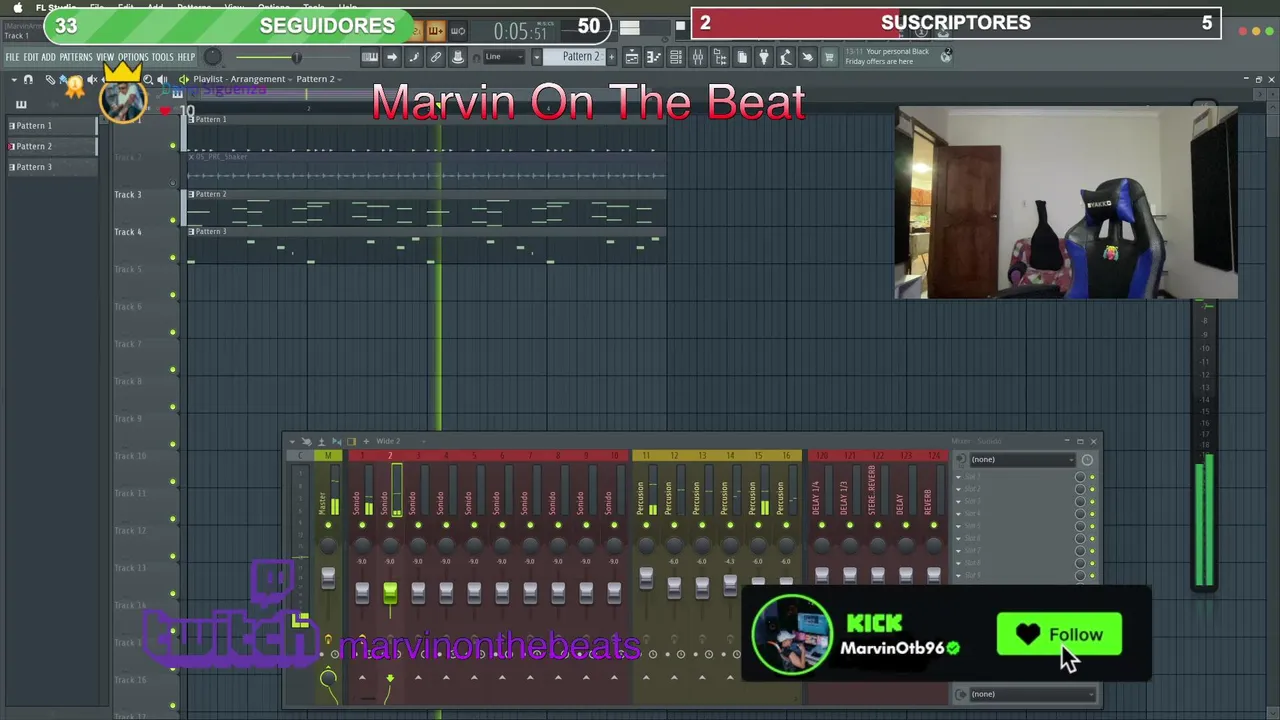This screenshot has height=720, width=1280.
Task: Open the PATTERNS menu
Action: pyautogui.click(x=76, y=57)
